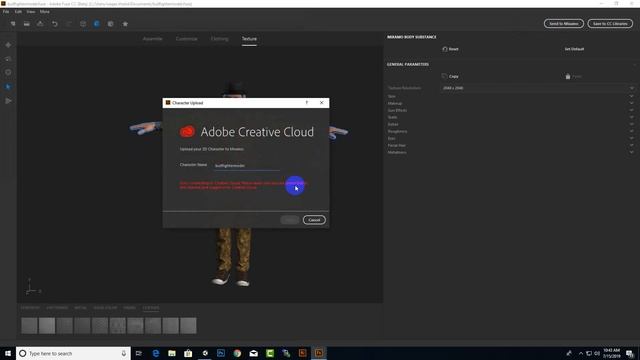Click the help question mark in Character Upload dialog

[307, 103]
